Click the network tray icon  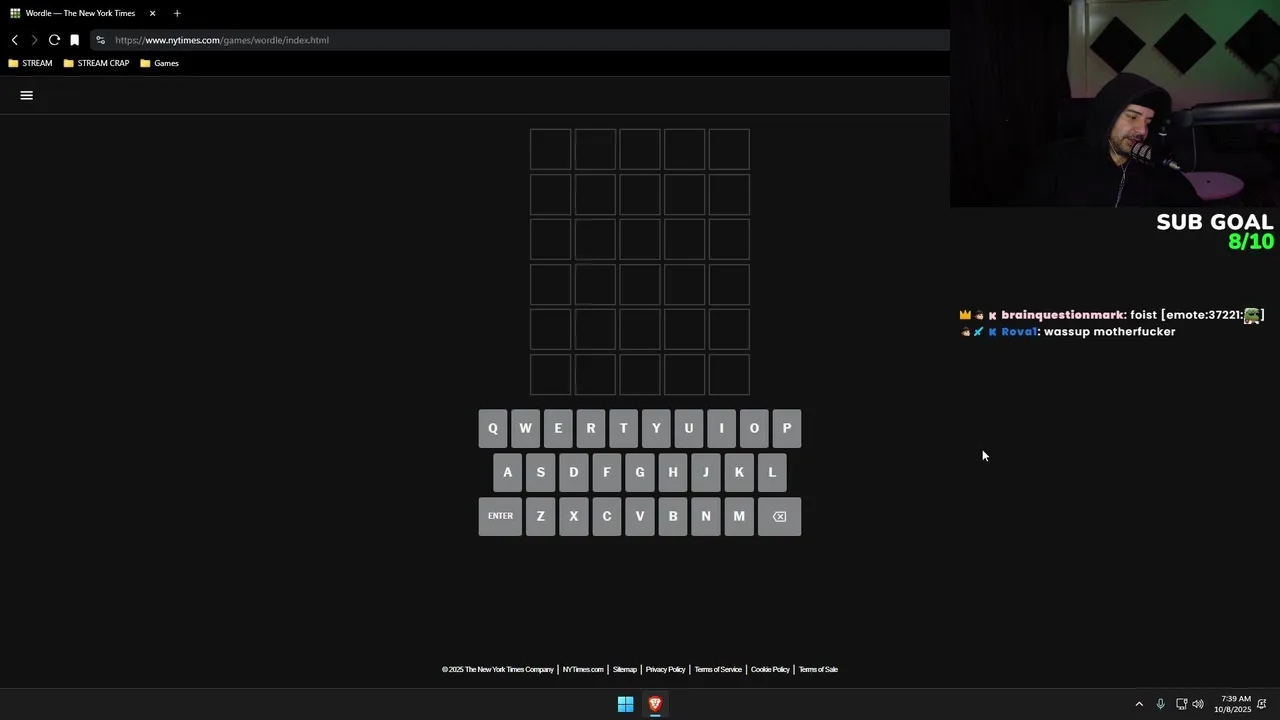[x=1181, y=704]
